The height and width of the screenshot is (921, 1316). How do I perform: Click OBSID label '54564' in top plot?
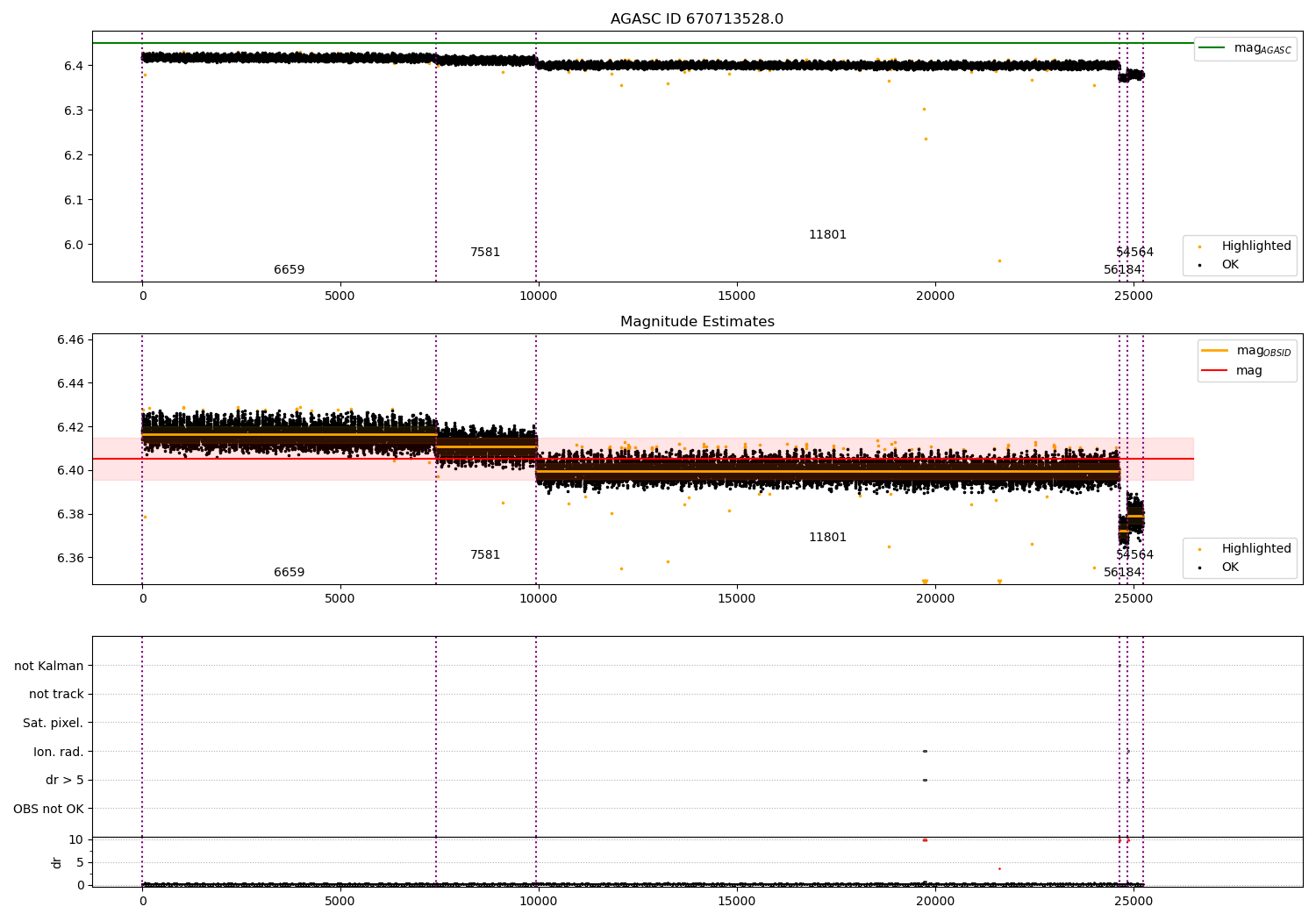point(1135,253)
